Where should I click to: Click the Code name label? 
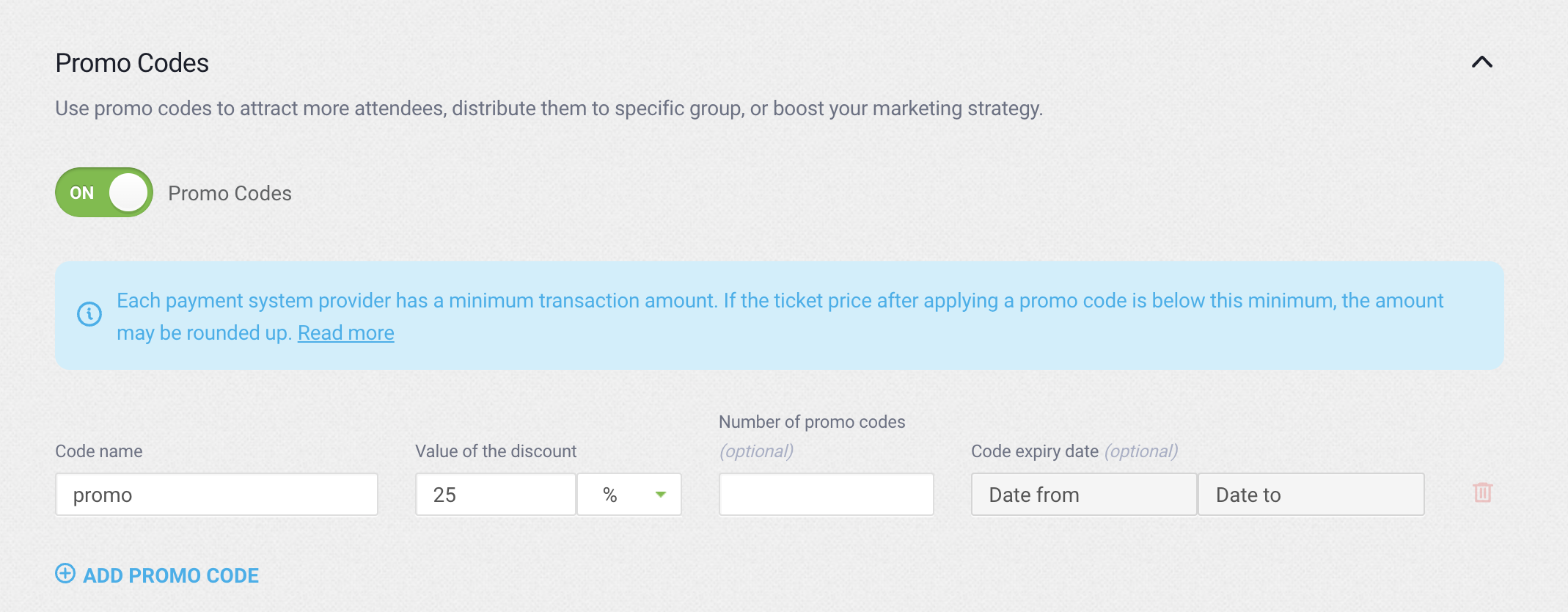[99, 451]
